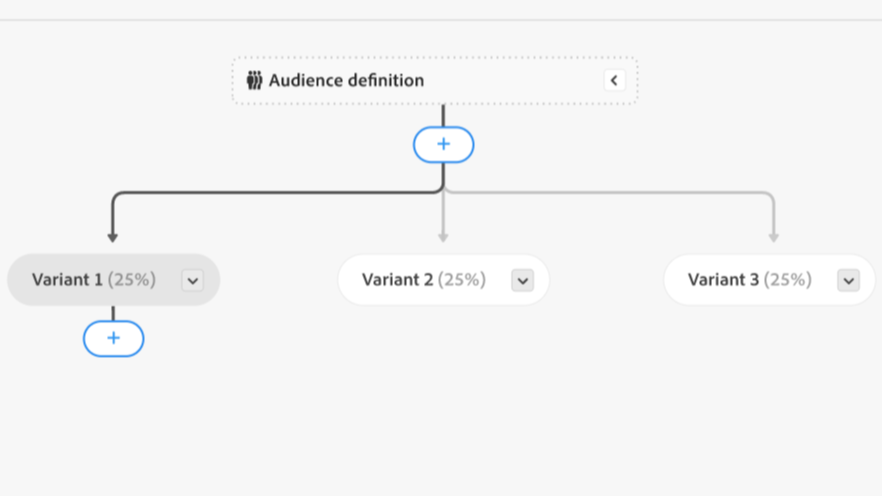The height and width of the screenshot is (496, 882).
Task: Click the empty canvas below Variant 2
Action: coord(443,400)
